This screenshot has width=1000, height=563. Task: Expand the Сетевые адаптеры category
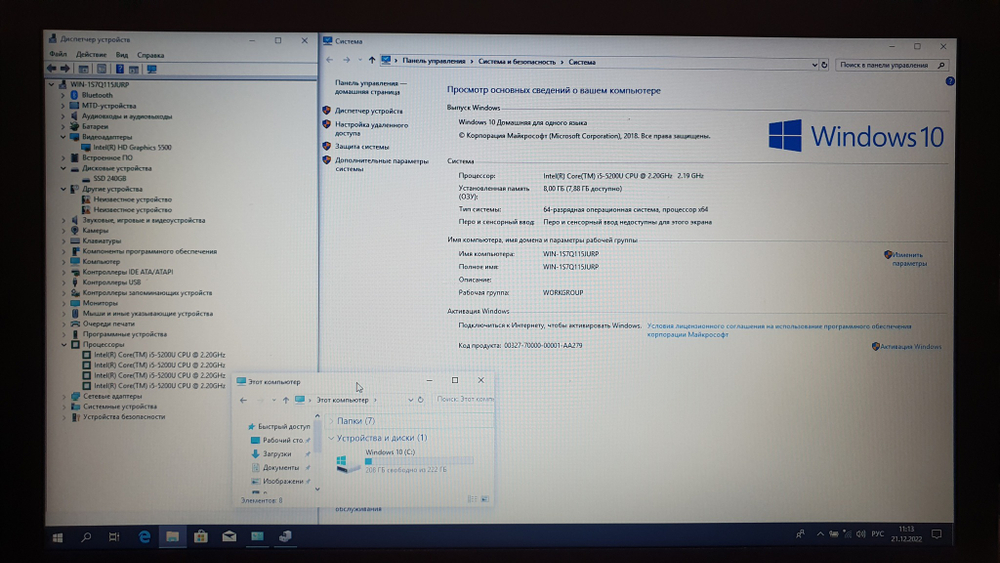(x=64, y=396)
